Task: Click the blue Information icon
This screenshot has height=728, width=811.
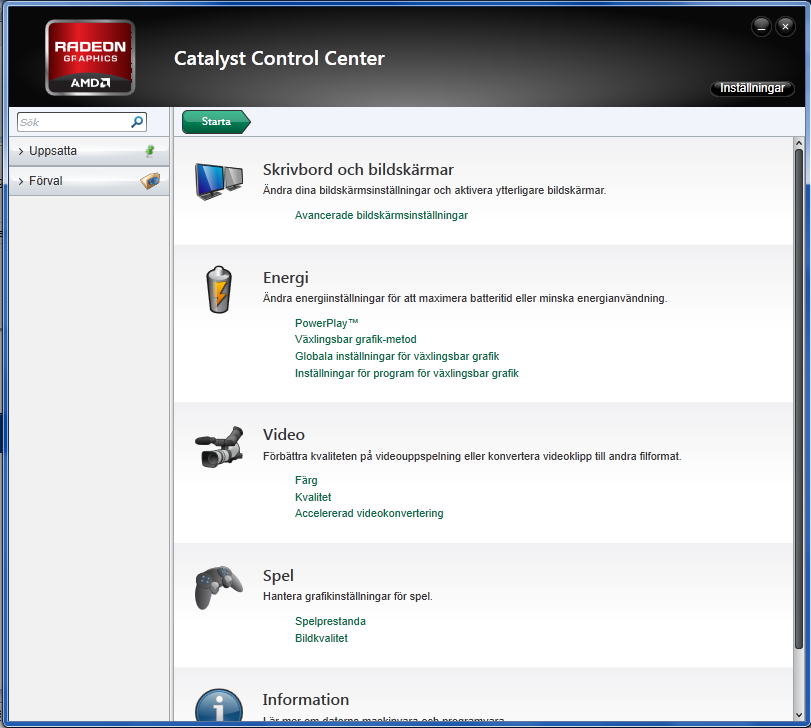Action: pyautogui.click(x=218, y=708)
